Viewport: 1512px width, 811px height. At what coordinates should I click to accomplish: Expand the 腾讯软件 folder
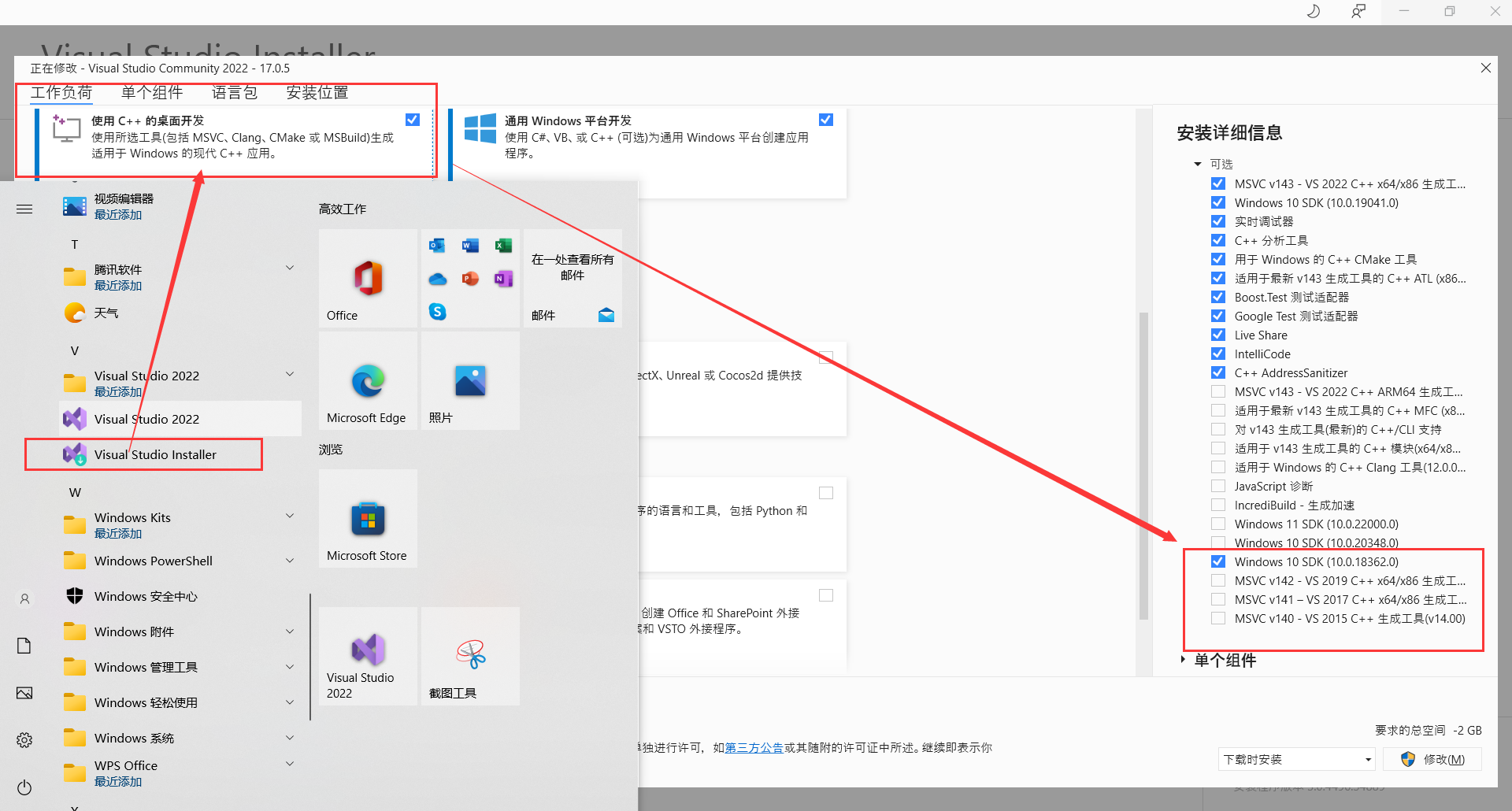290,268
